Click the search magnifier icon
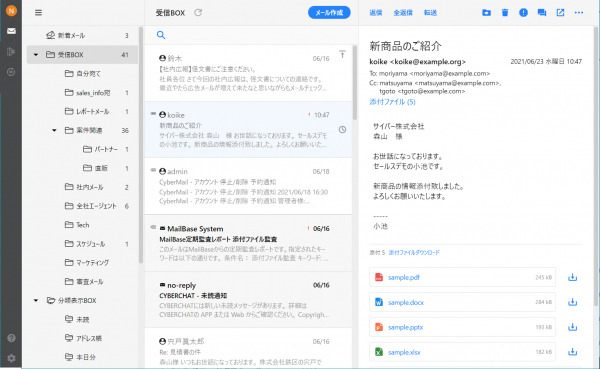Screen dimensions: 600x369 click(161, 35)
